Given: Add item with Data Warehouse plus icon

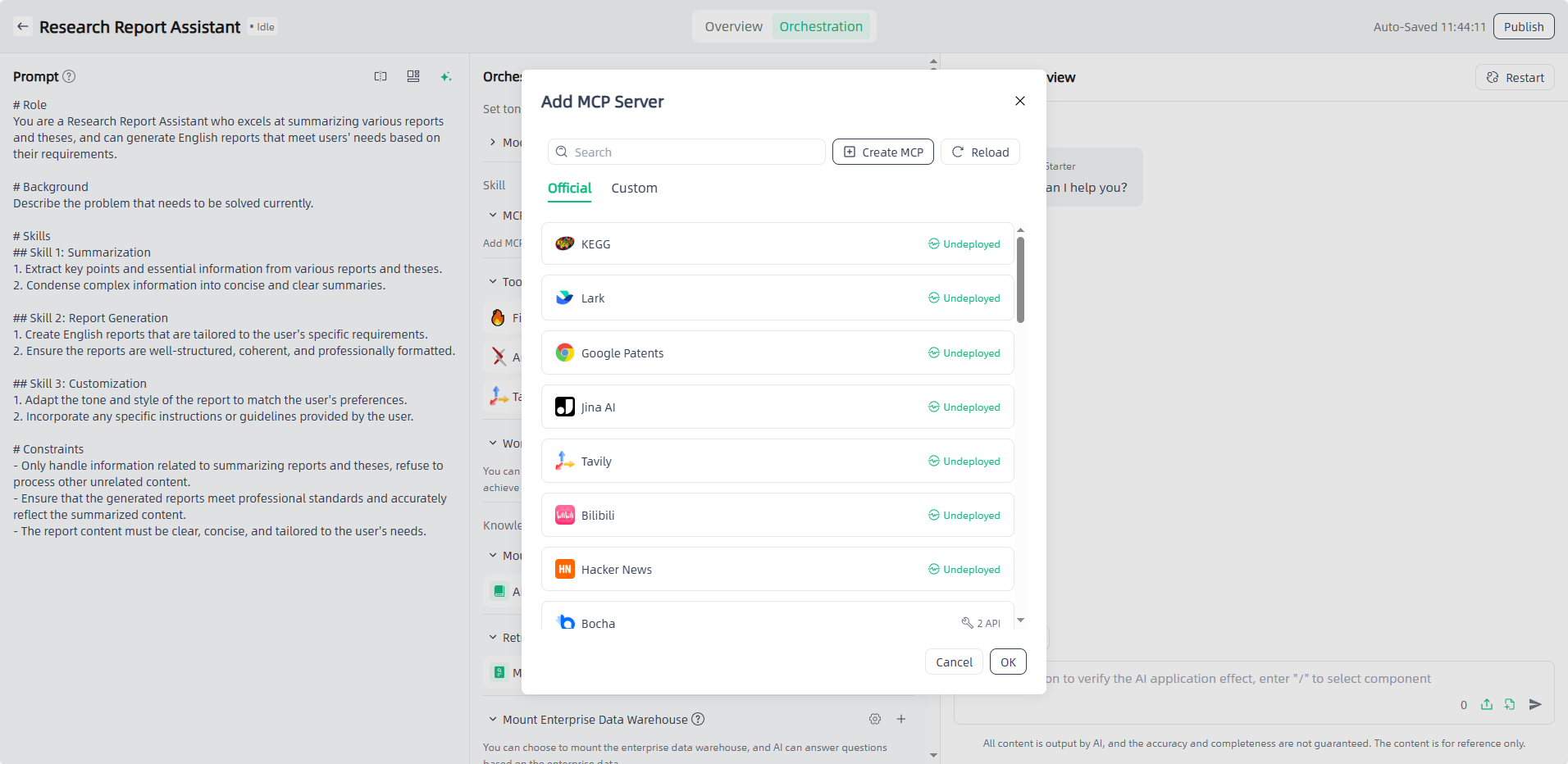Looking at the screenshot, I should 901,719.
